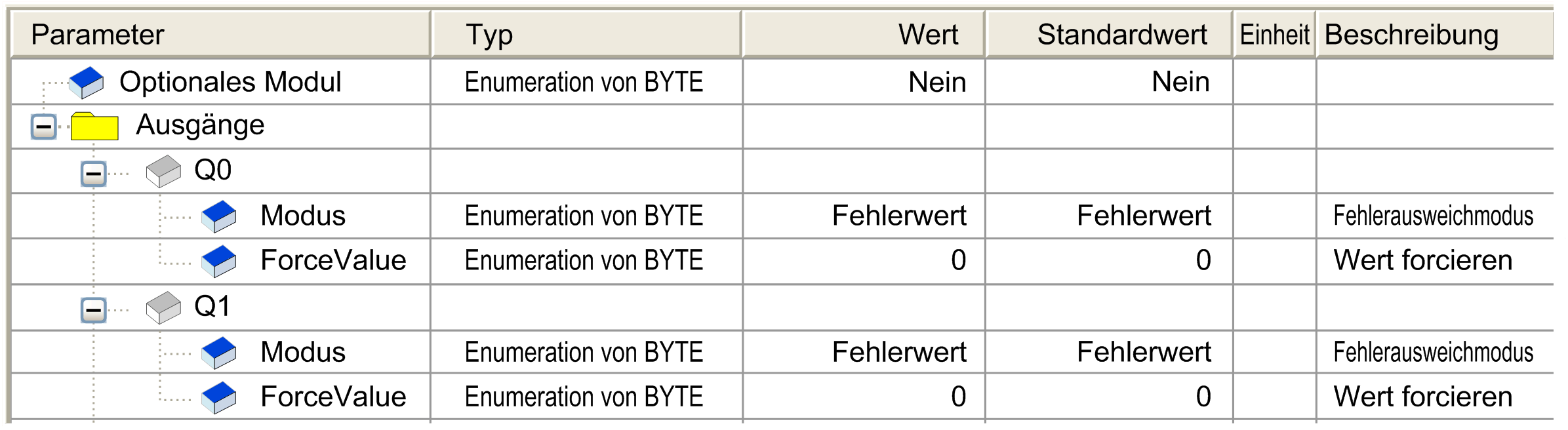Select the Beschreibung column header
1568x430 pixels.
[x=1435, y=35]
